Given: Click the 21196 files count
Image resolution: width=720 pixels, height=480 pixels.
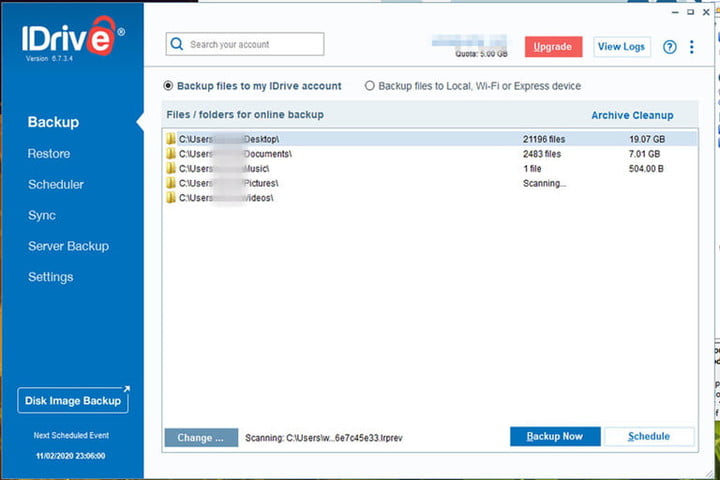Looking at the screenshot, I should pos(544,139).
